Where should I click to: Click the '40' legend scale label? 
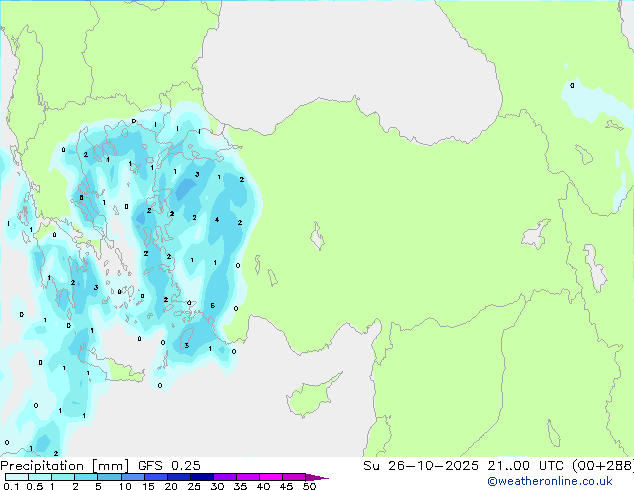pos(263,486)
